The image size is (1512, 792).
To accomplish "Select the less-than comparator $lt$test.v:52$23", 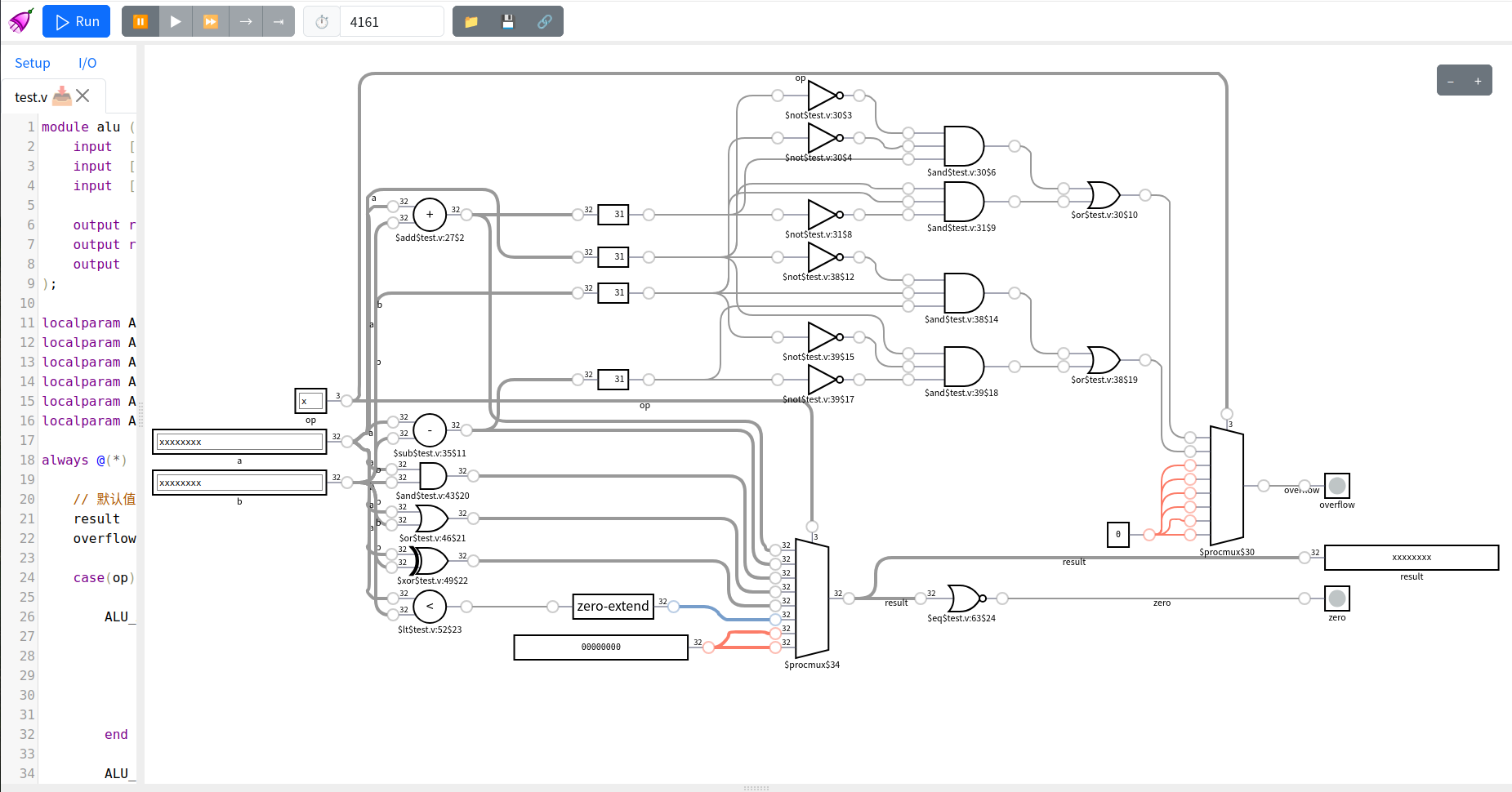I will click(x=430, y=607).
